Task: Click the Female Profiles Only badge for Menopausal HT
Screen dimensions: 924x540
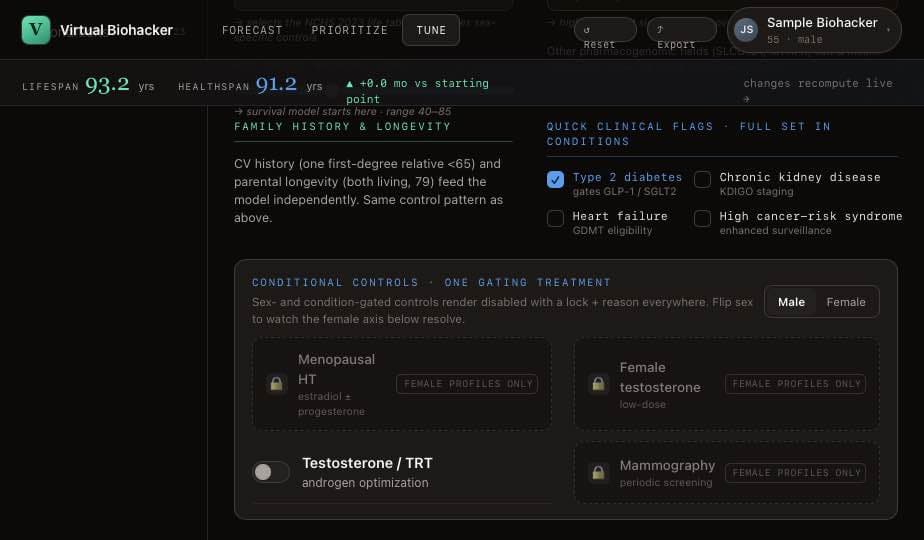Action: 467,384
